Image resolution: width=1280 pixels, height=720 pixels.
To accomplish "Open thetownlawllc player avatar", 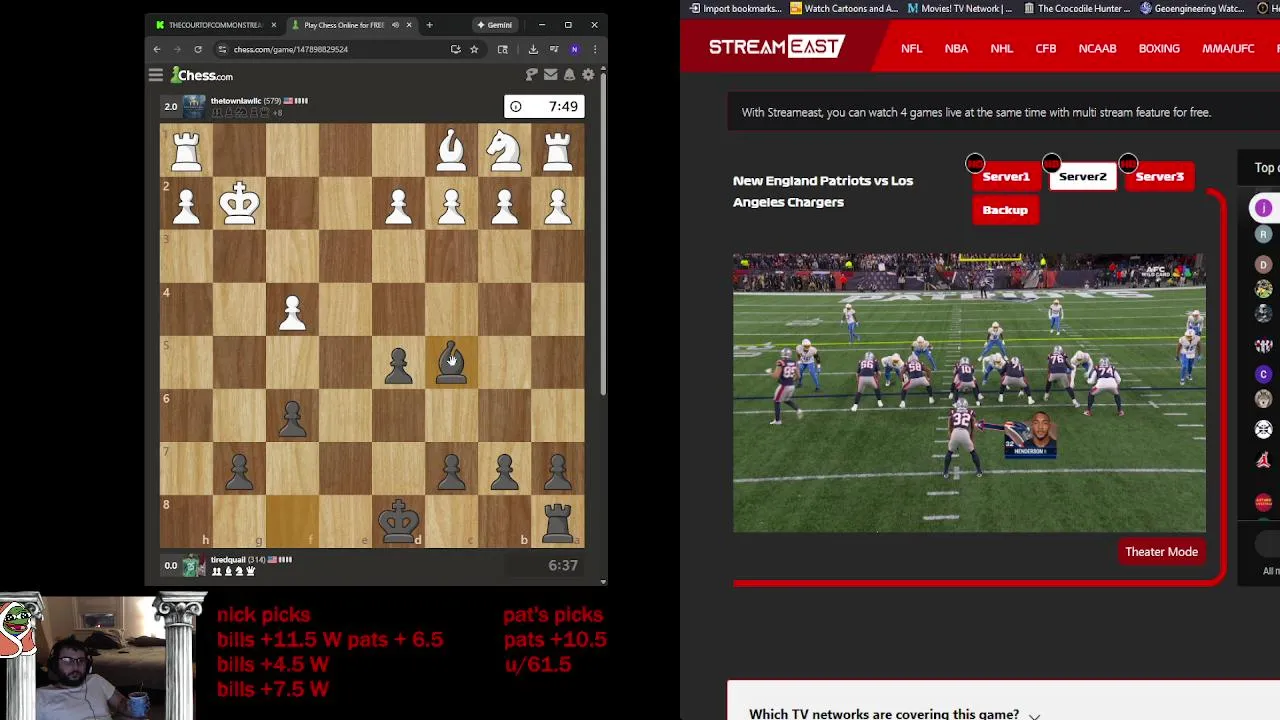I will tap(194, 106).
